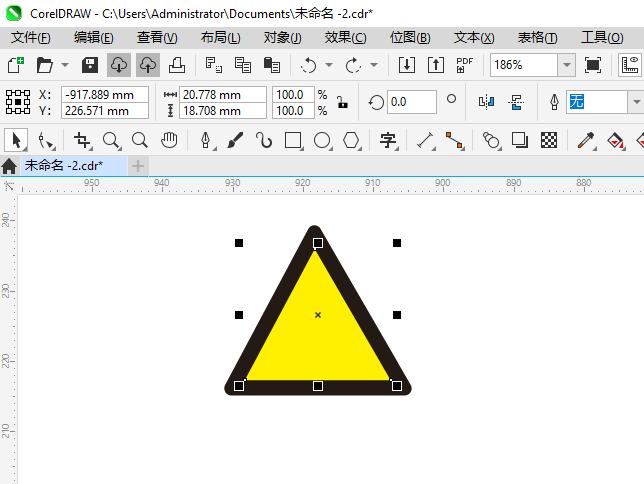The height and width of the screenshot is (484, 644).
Task: Open the 对象(J) menu
Action: [x=283, y=38]
